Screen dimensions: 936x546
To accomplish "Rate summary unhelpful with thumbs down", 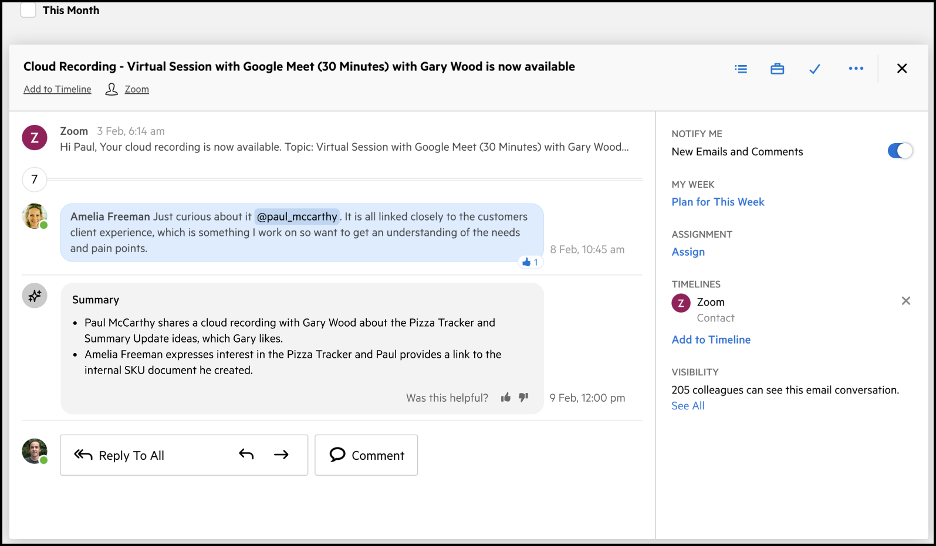I will point(524,397).
